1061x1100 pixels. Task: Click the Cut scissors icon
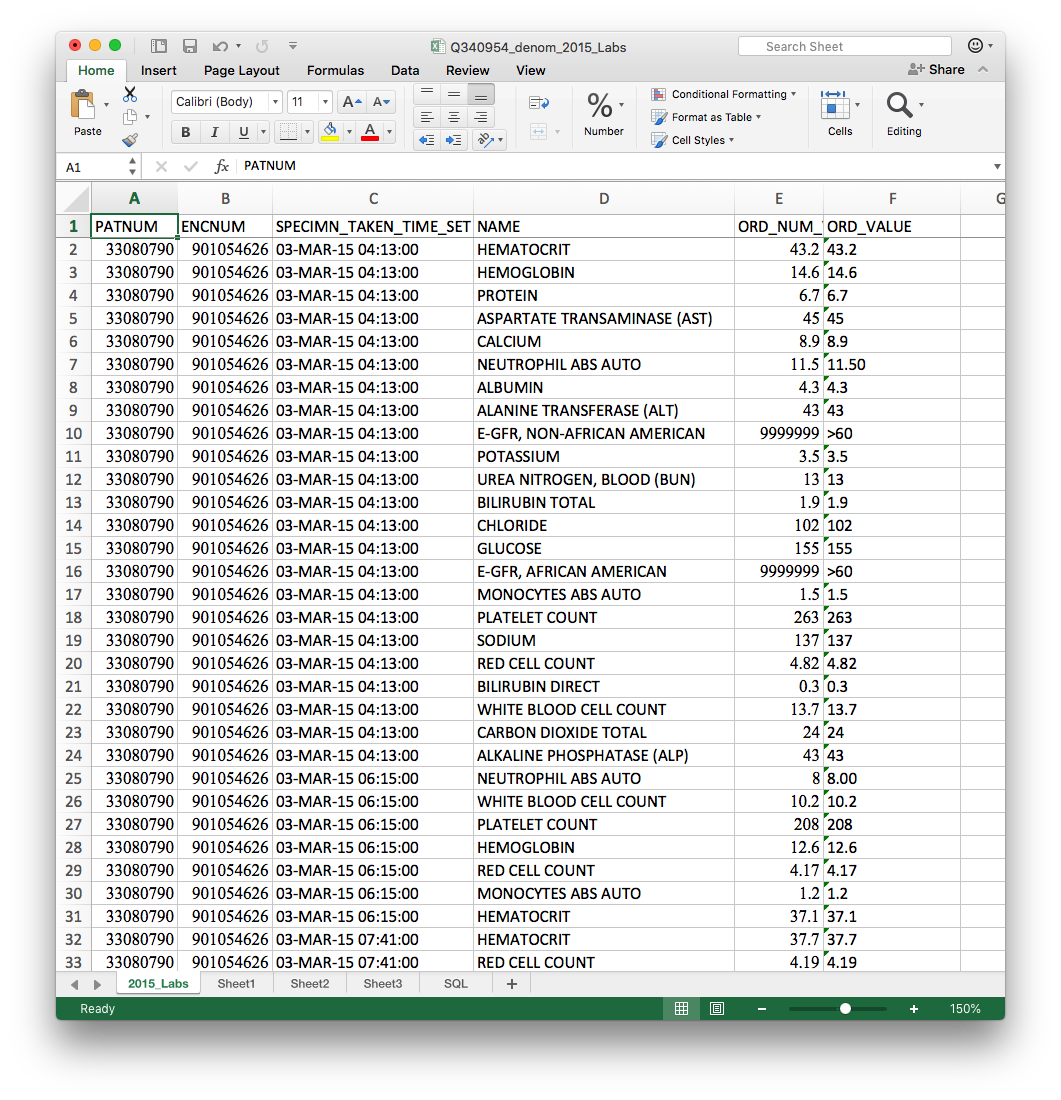[130, 94]
